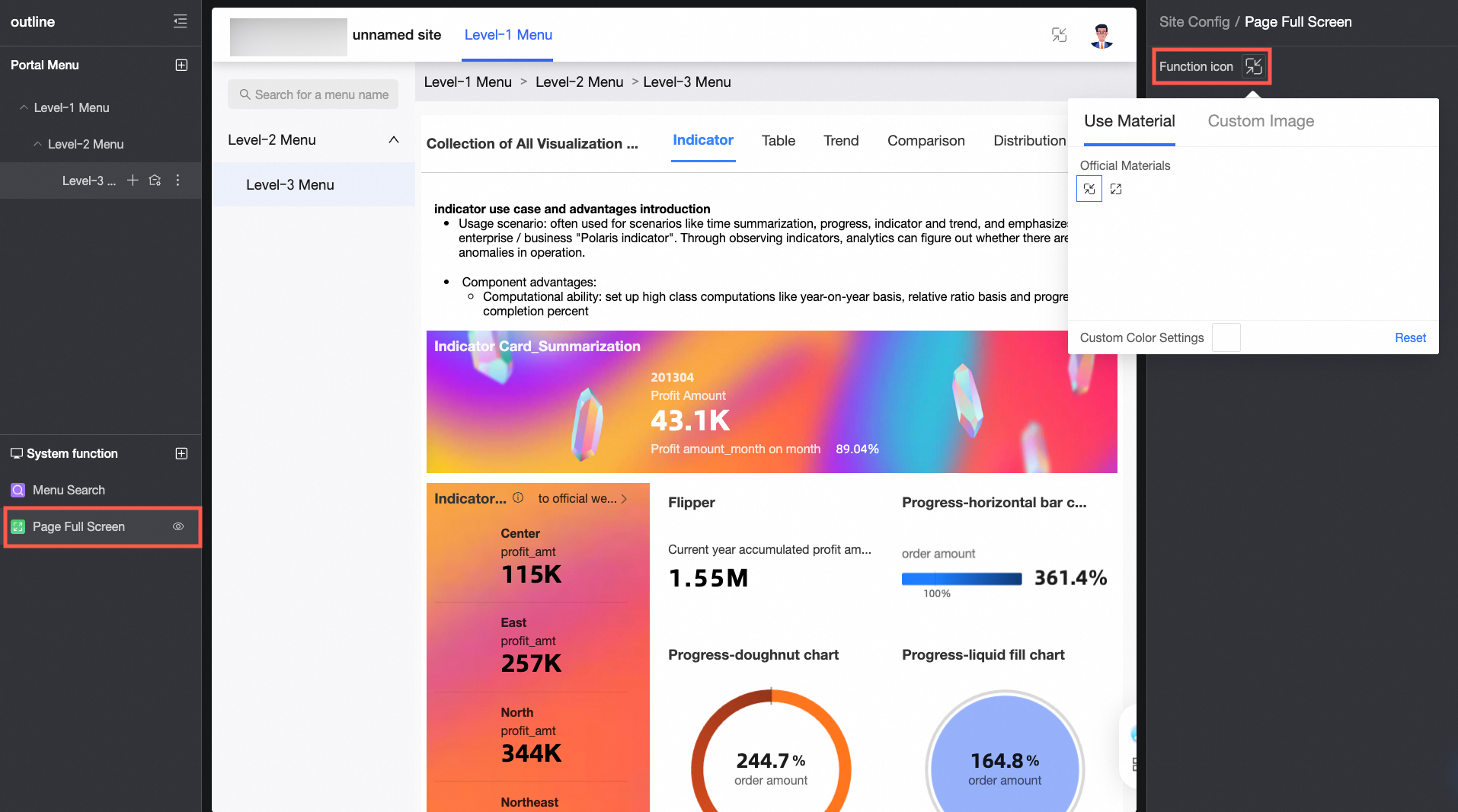Toggle Page Full Screen visibility eye
Image resolution: width=1458 pixels, height=812 pixels.
coord(178,526)
